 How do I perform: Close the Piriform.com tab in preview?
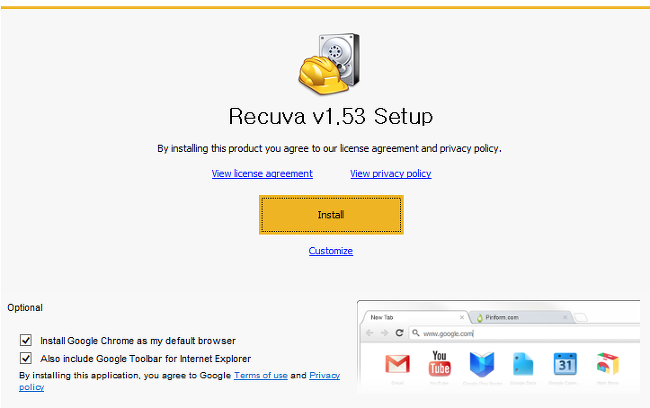[565, 317]
